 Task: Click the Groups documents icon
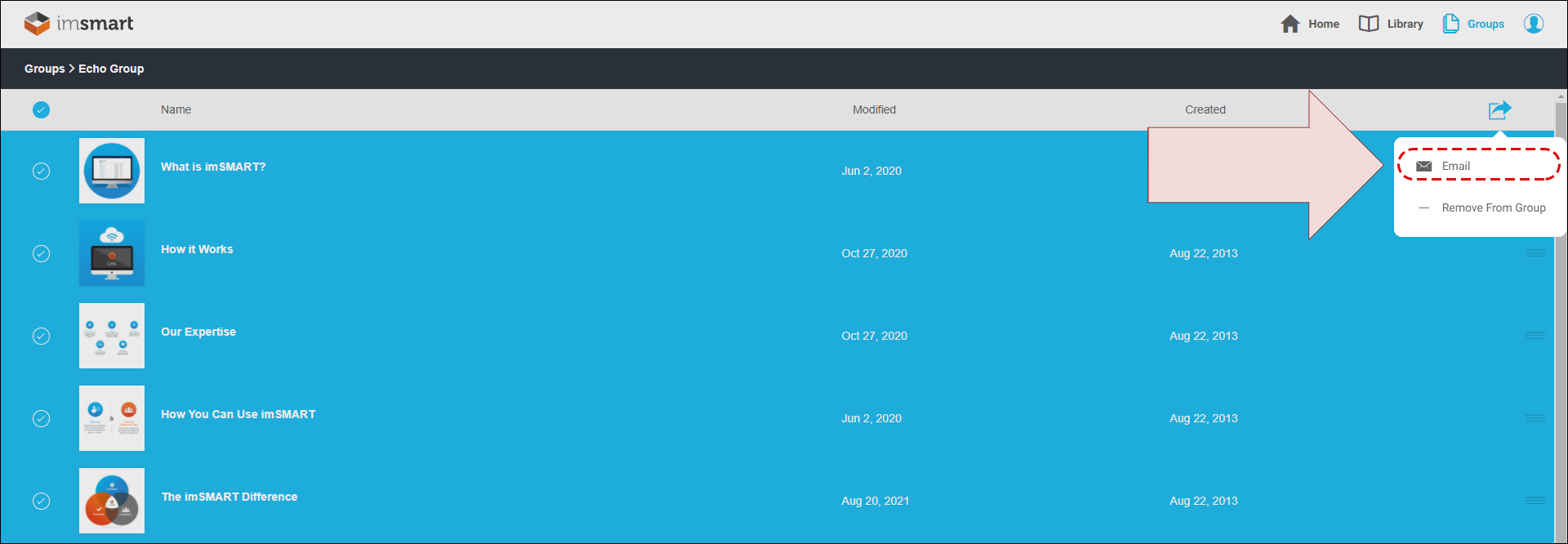1450,24
